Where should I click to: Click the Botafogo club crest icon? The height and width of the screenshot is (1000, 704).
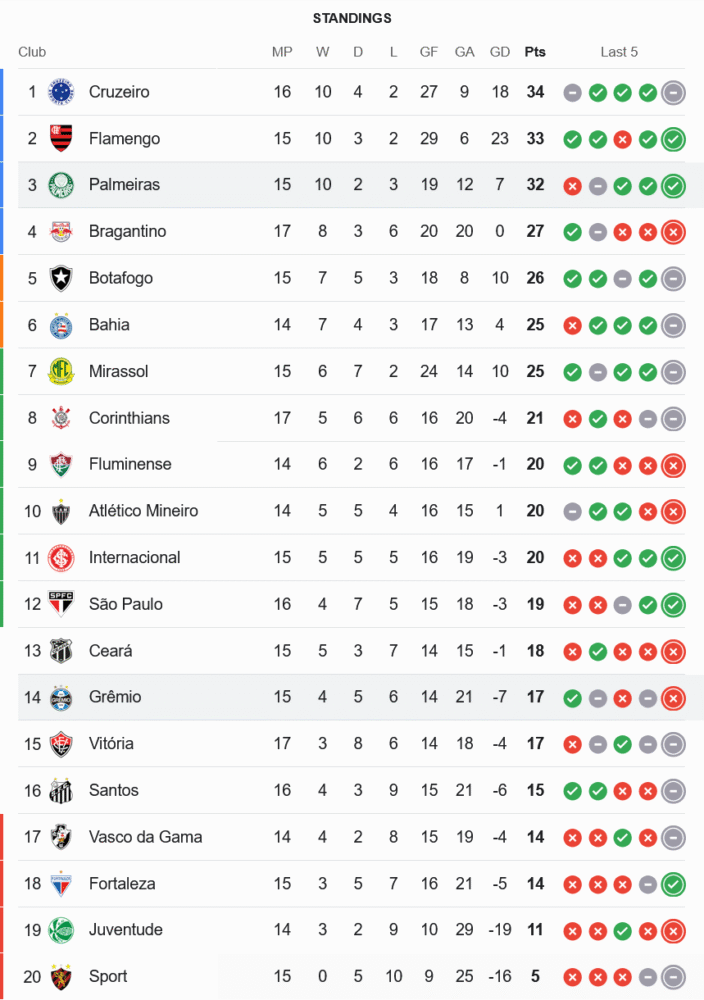(x=62, y=278)
